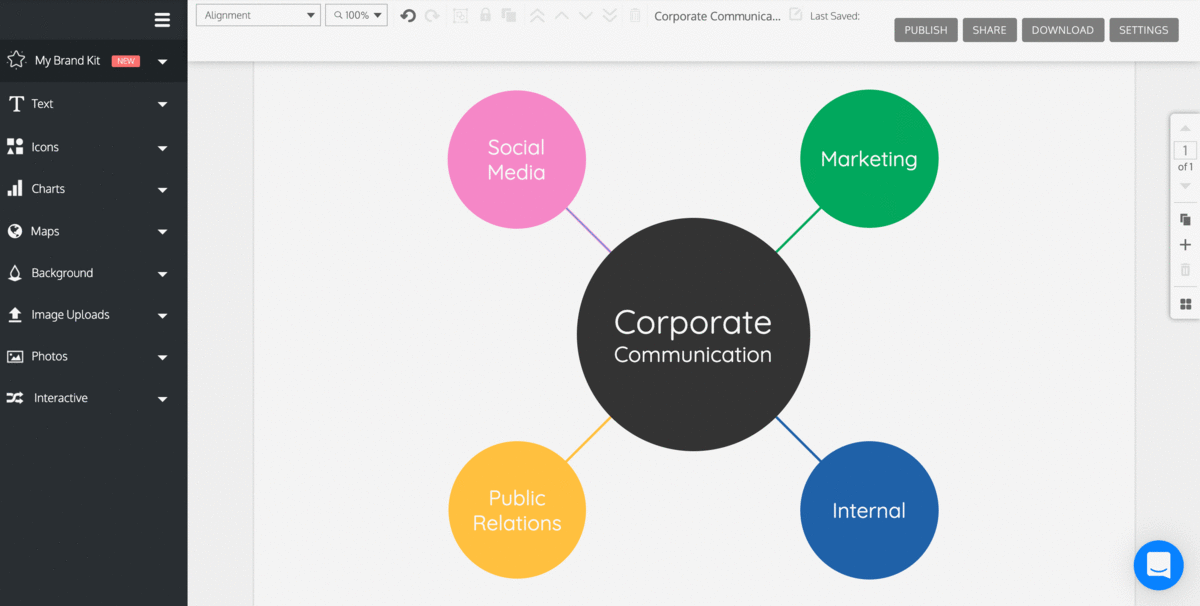1200x606 pixels.
Task: Click the DOWNLOAD button
Action: click(x=1062, y=30)
